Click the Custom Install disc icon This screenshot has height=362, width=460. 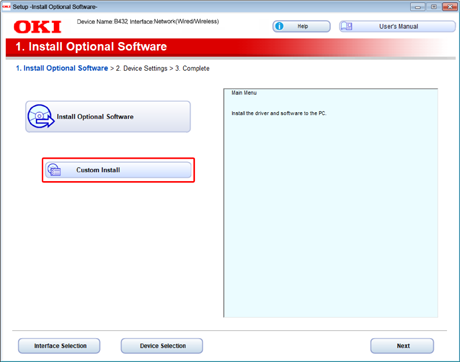coord(54,170)
